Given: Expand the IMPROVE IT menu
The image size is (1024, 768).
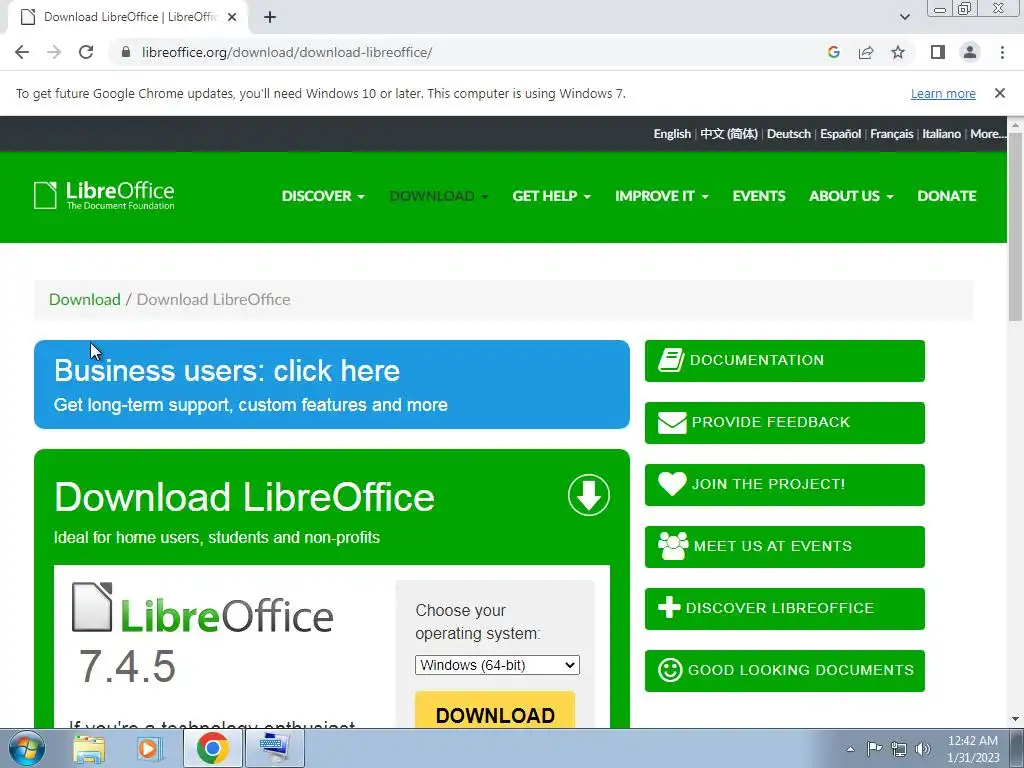Looking at the screenshot, I should click(662, 196).
